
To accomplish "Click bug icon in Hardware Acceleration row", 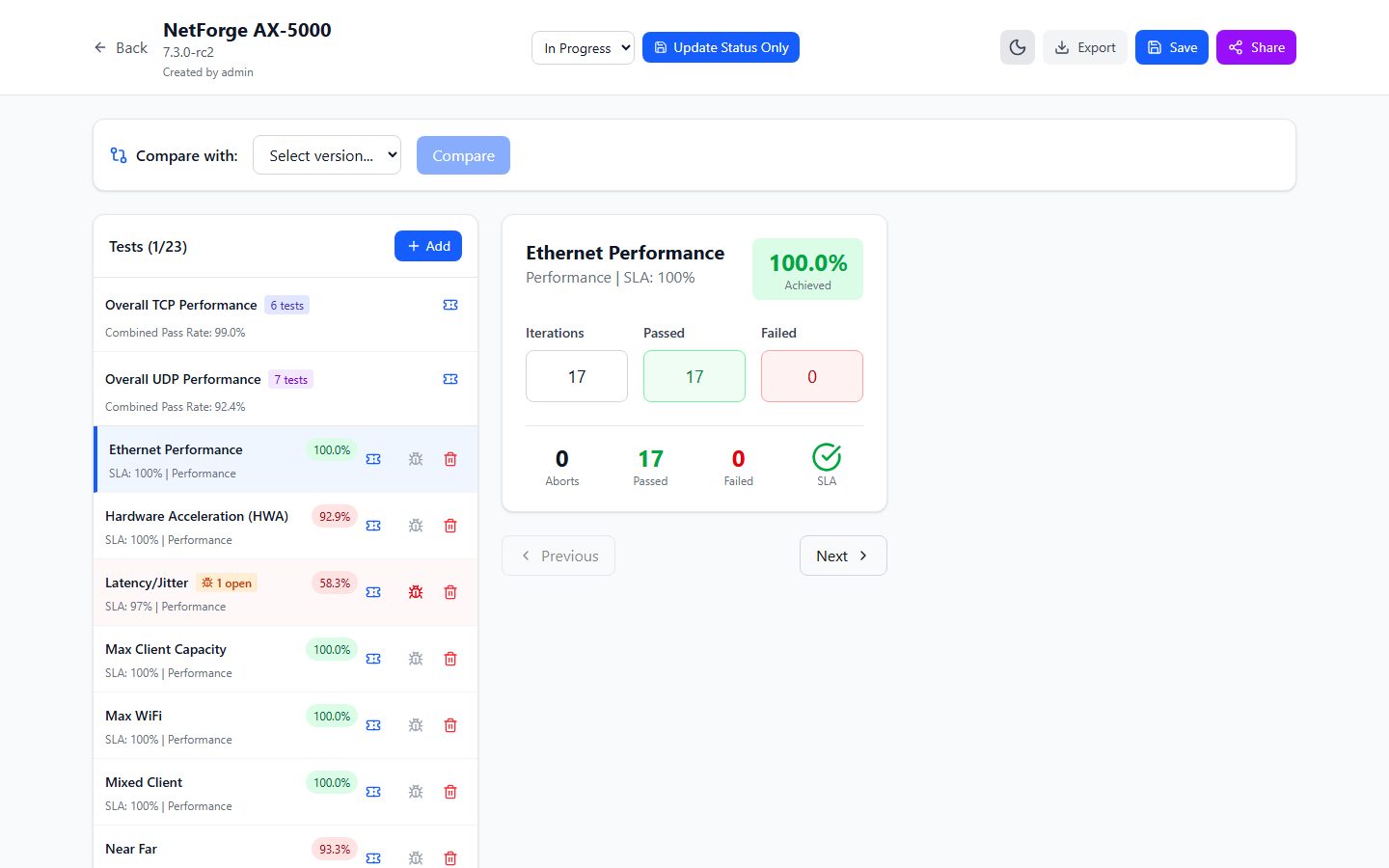I will (416, 526).
